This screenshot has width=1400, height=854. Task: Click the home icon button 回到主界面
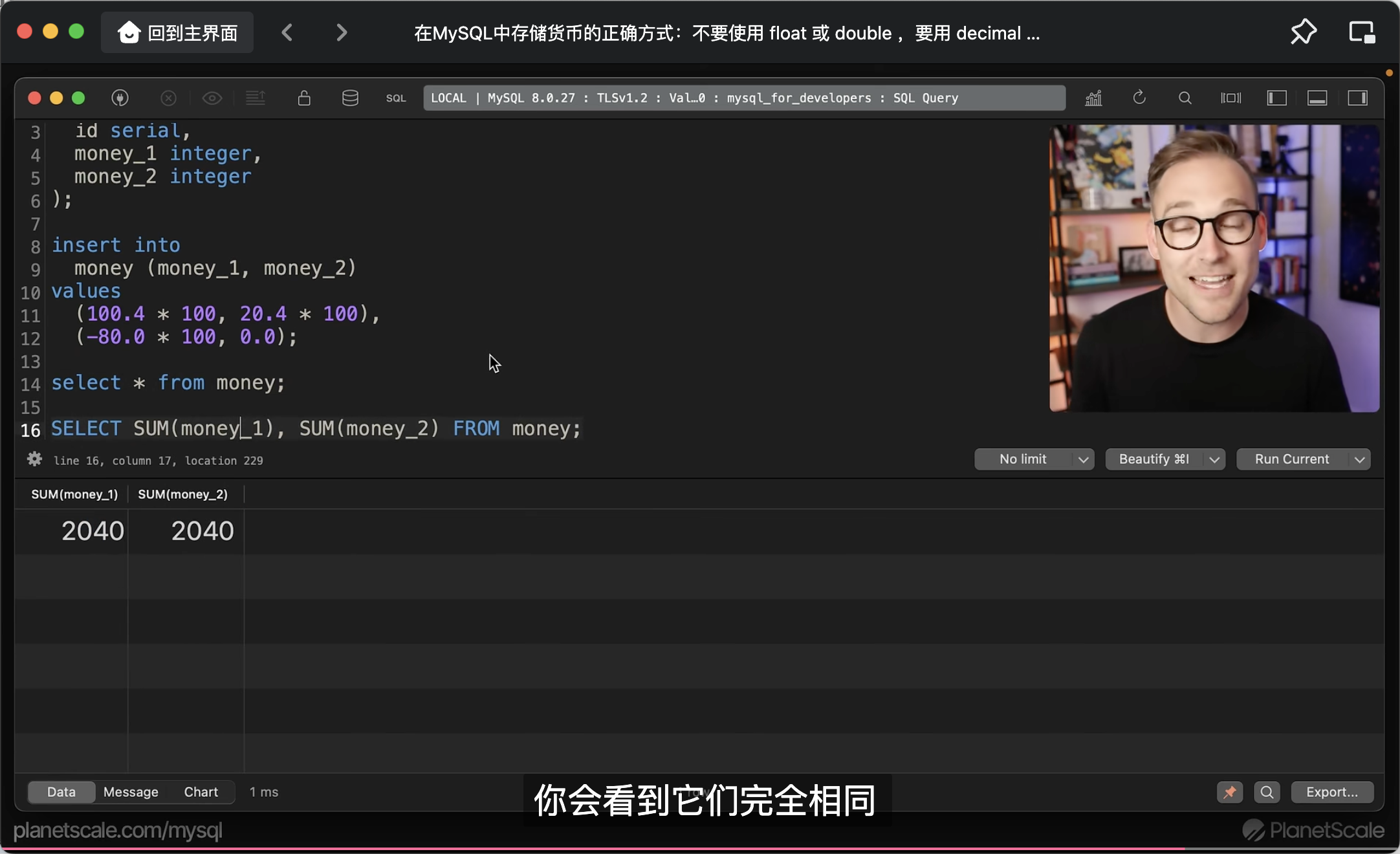coord(177,32)
